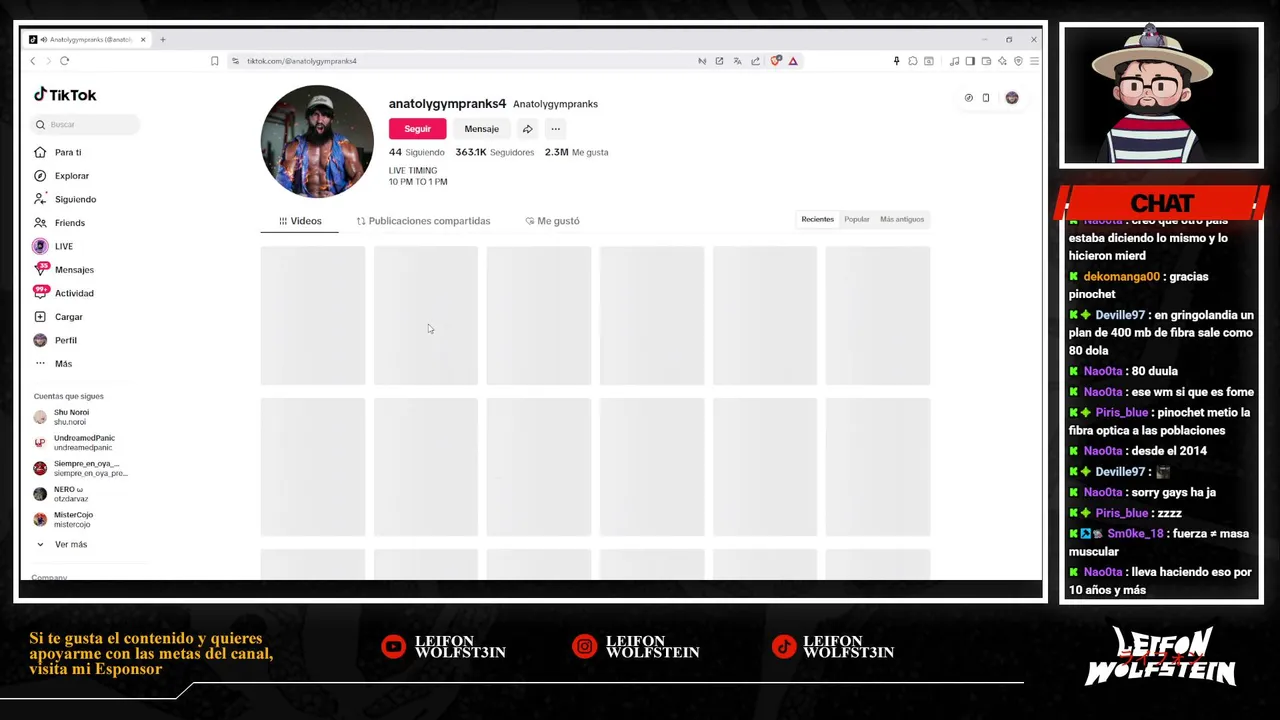Switch to Publicaciones compartidas tab

(x=423, y=221)
